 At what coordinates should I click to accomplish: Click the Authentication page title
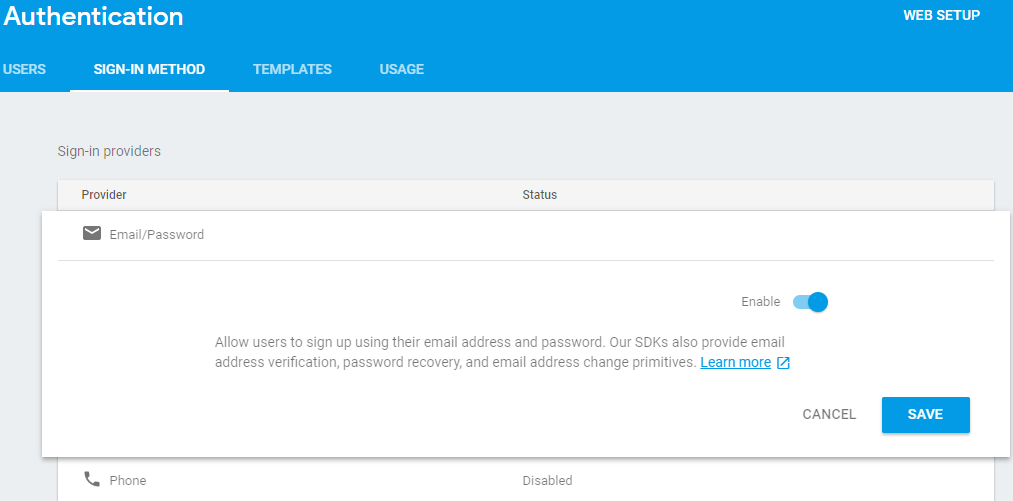pyautogui.click(x=93, y=17)
